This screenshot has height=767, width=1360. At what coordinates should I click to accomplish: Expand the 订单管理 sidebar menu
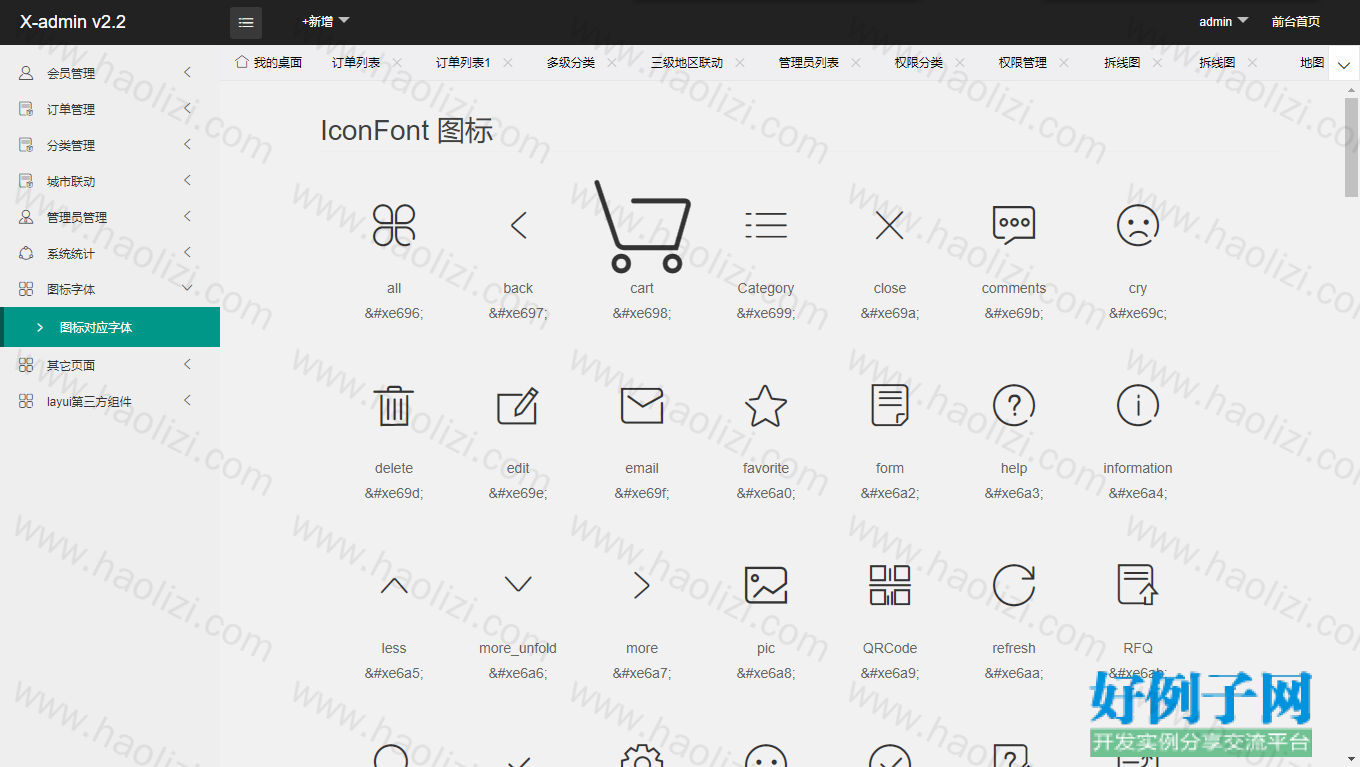pyautogui.click(x=110, y=109)
